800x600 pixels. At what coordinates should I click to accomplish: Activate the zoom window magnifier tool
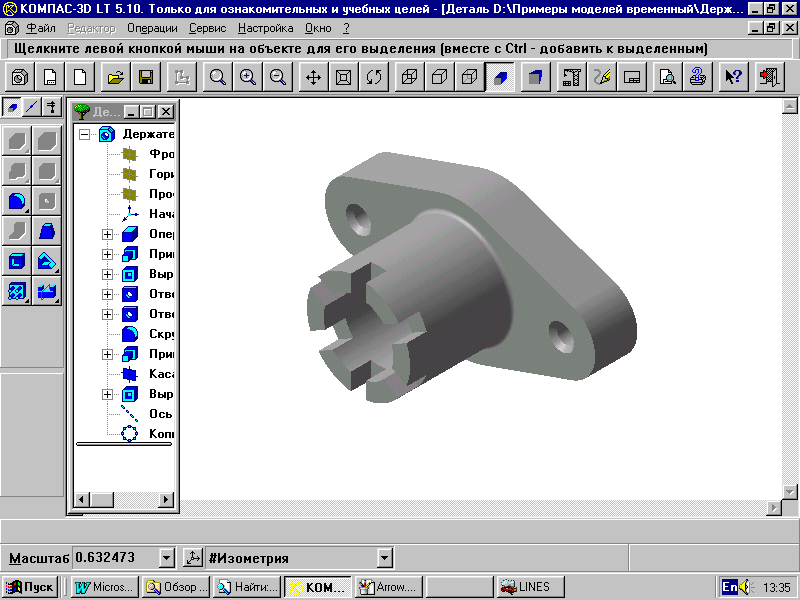point(218,77)
